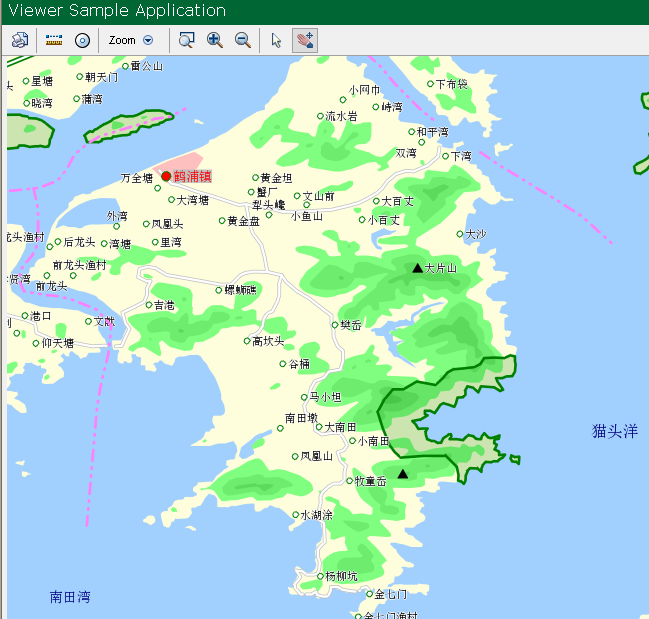Select the zoom rectangle tool
The width and height of the screenshot is (649, 619).
pos(186,40)
